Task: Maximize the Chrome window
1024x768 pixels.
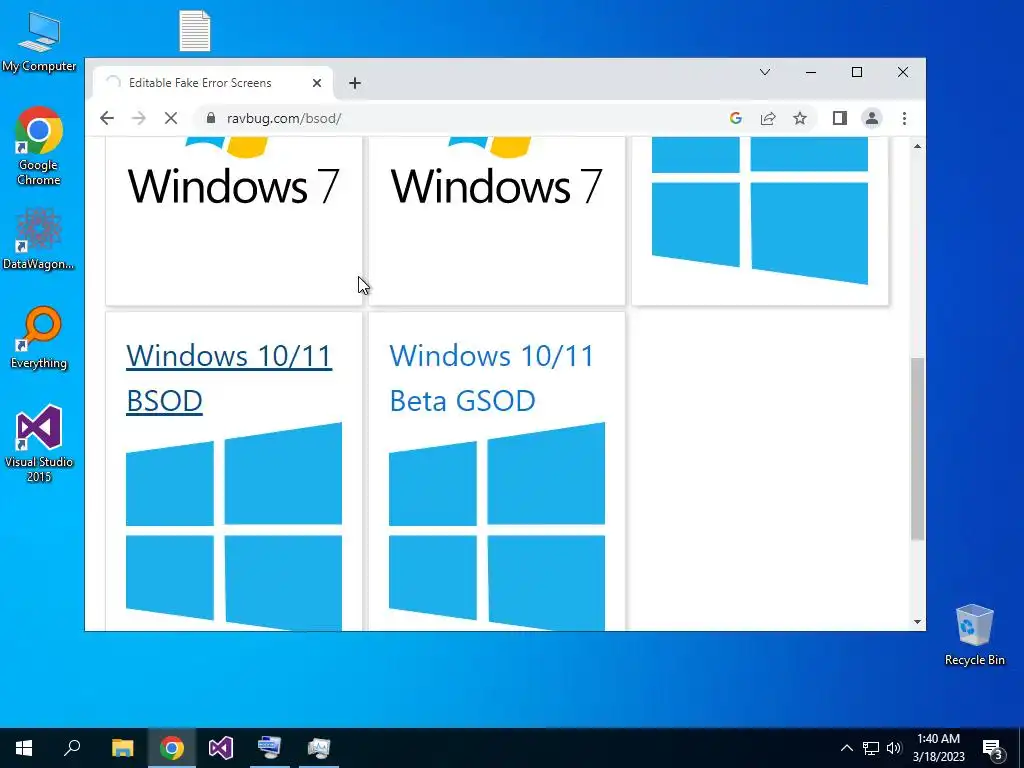Action: point(857,72)
